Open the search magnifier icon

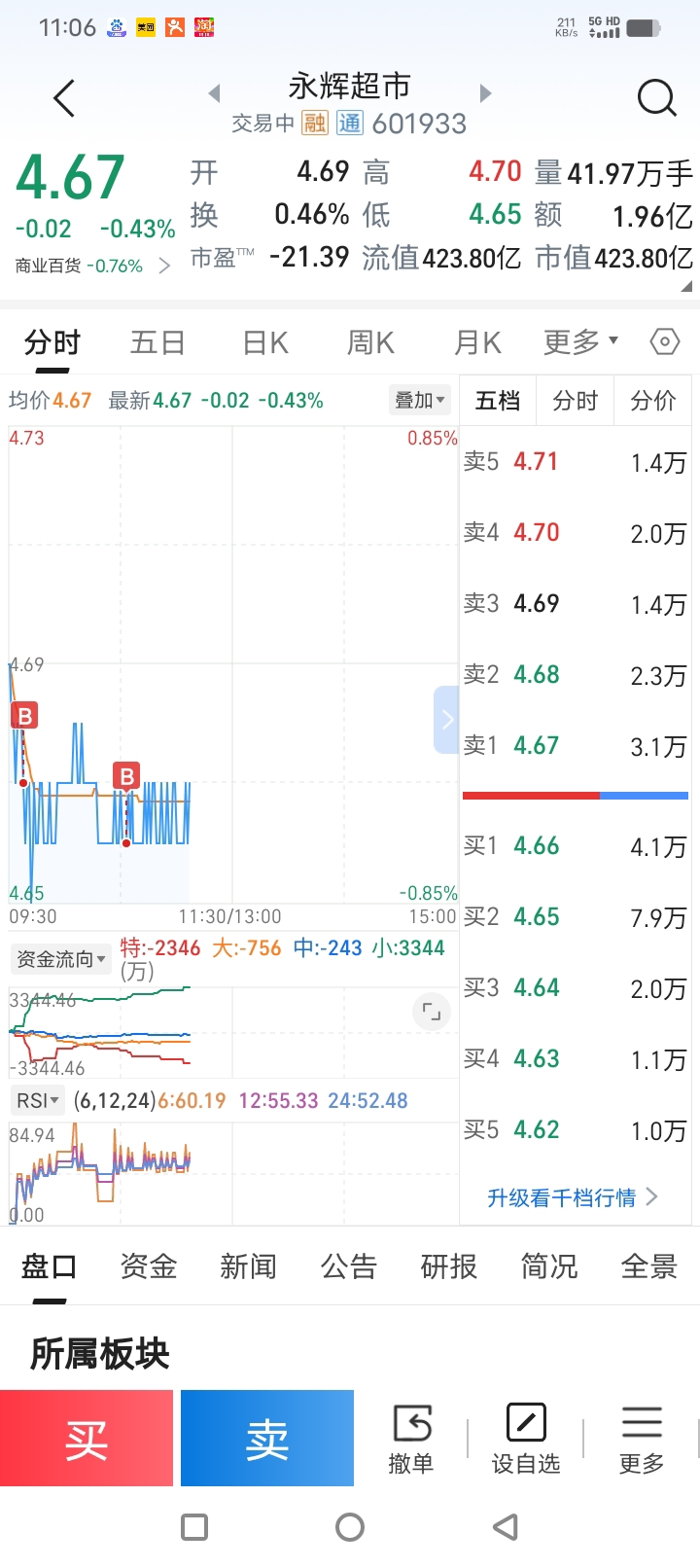coord(656,98)
